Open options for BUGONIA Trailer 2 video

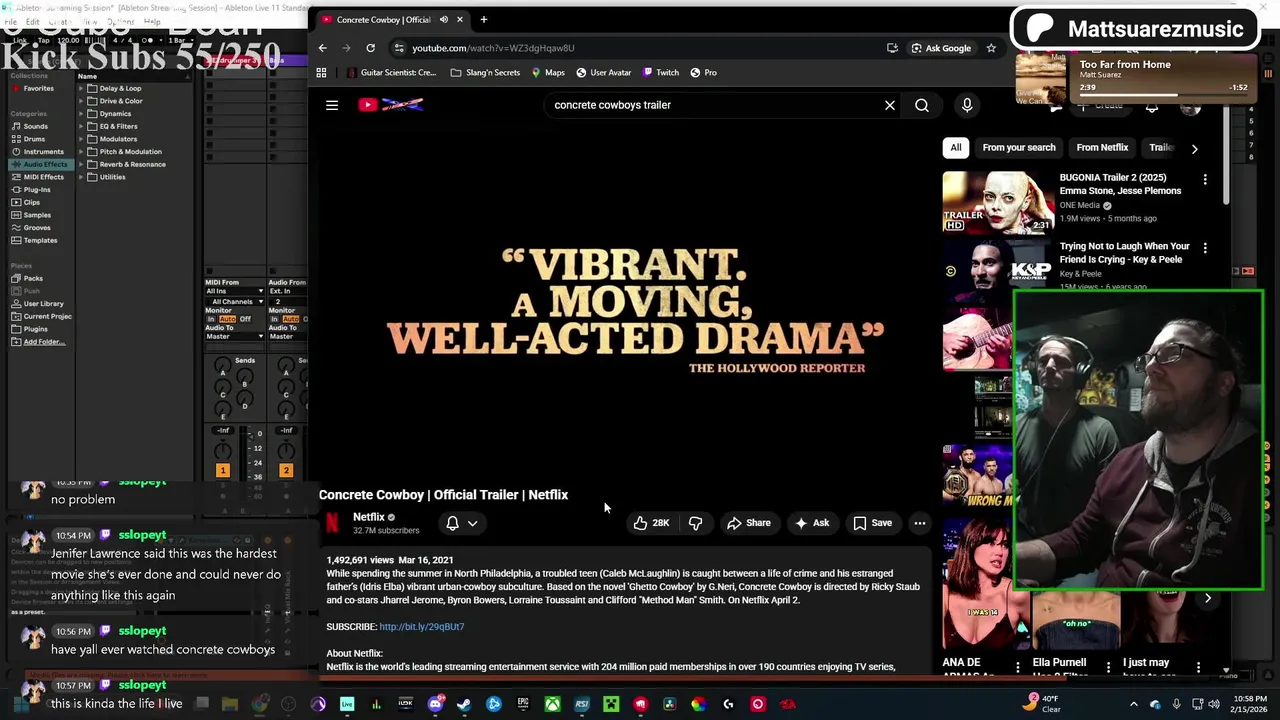point(1205,179)
